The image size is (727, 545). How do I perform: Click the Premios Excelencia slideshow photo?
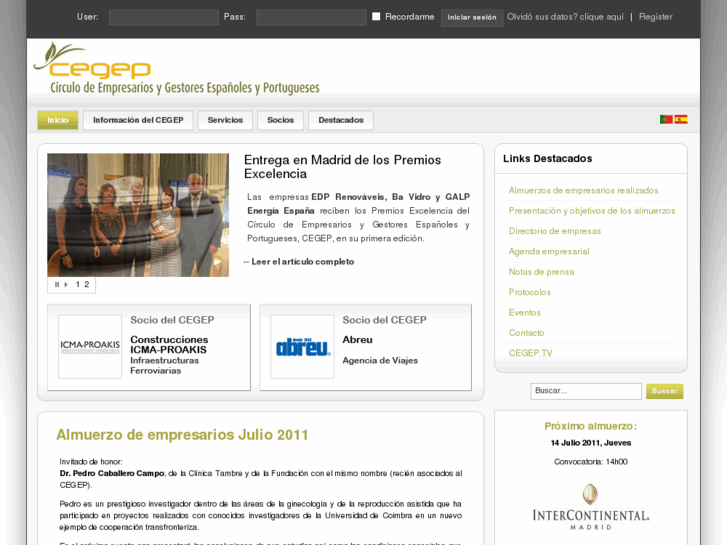point(138,215)
